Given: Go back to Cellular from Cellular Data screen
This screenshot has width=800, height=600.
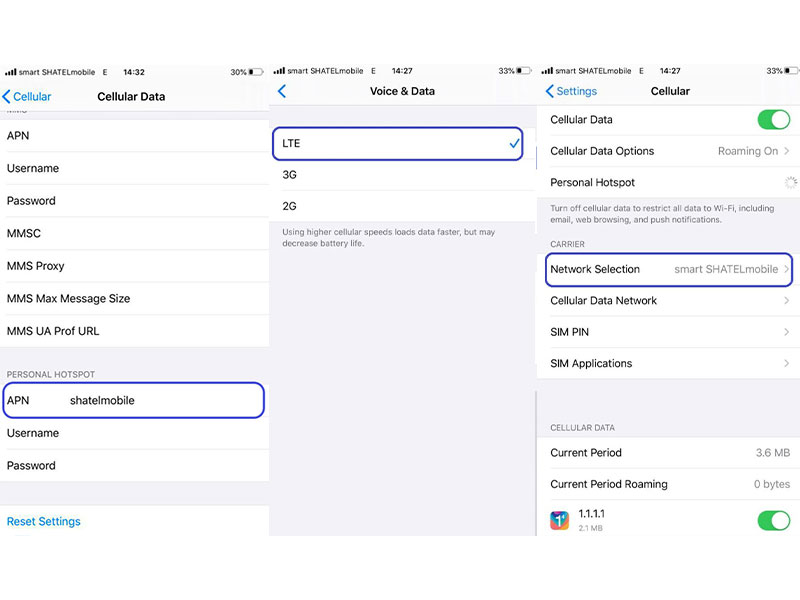Looking at the screenshot, I should (27, 96).
